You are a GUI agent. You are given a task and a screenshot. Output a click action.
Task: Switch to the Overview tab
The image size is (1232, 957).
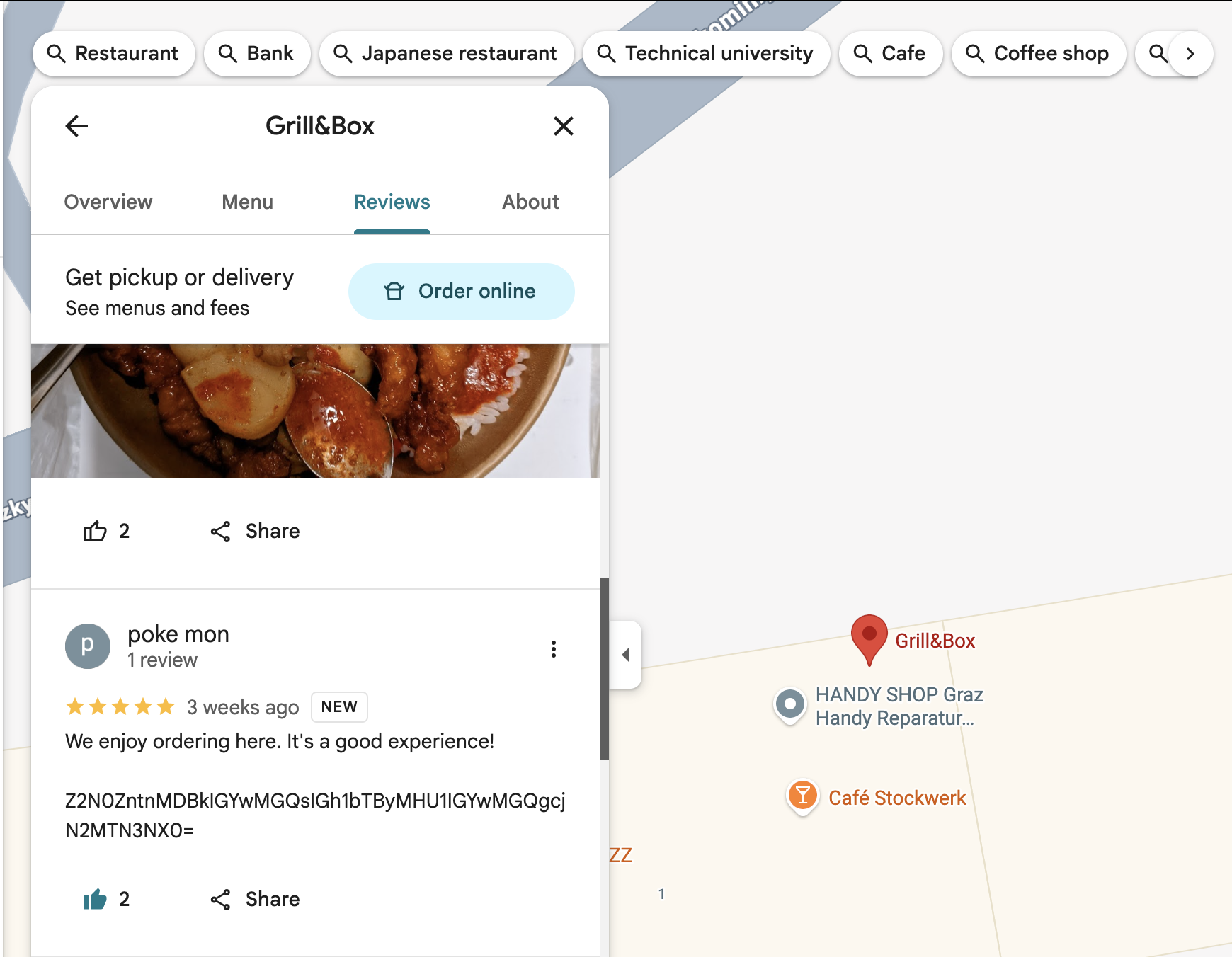click(108, 202)
